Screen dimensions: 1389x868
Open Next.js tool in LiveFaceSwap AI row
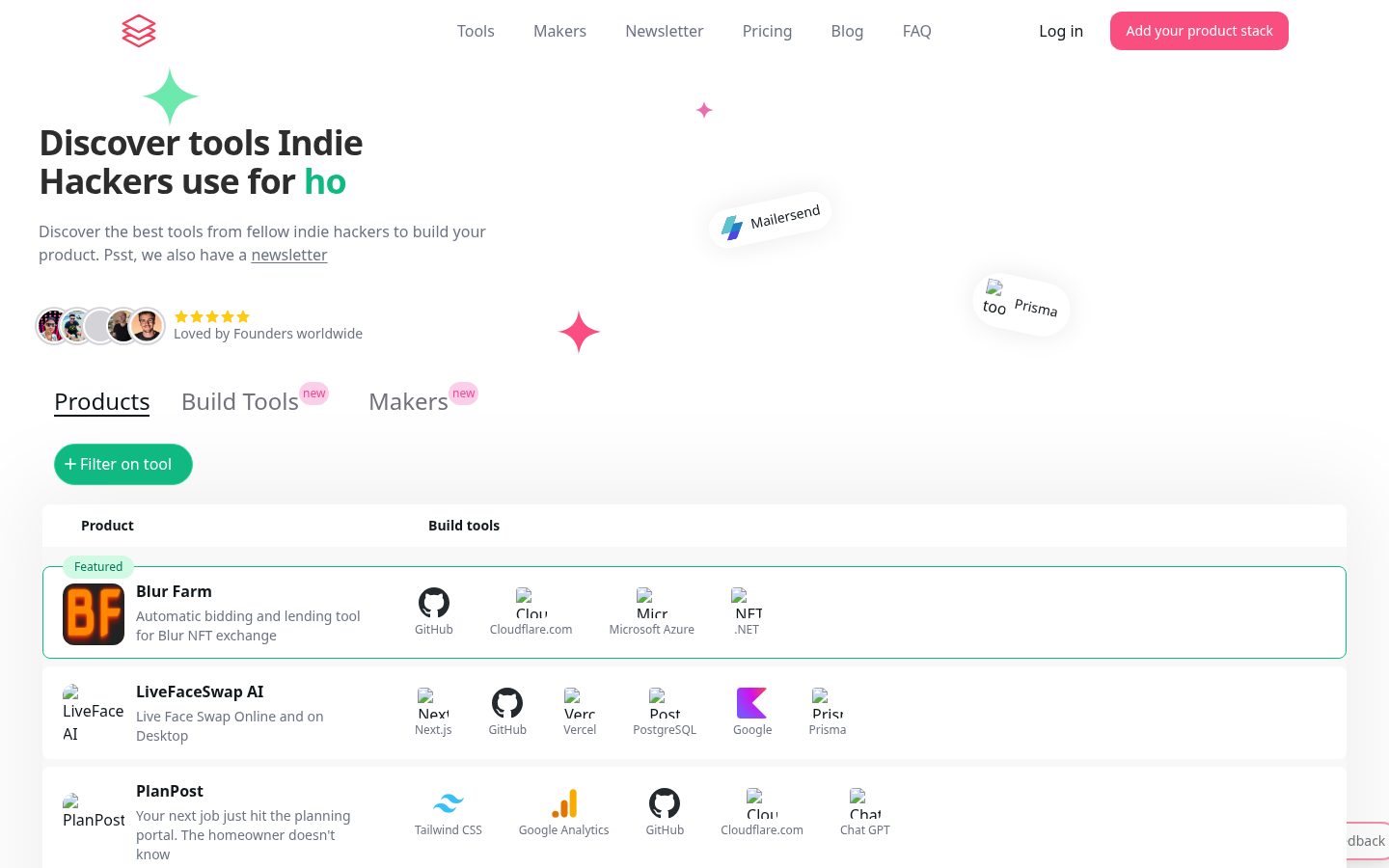tap(433, 703)
